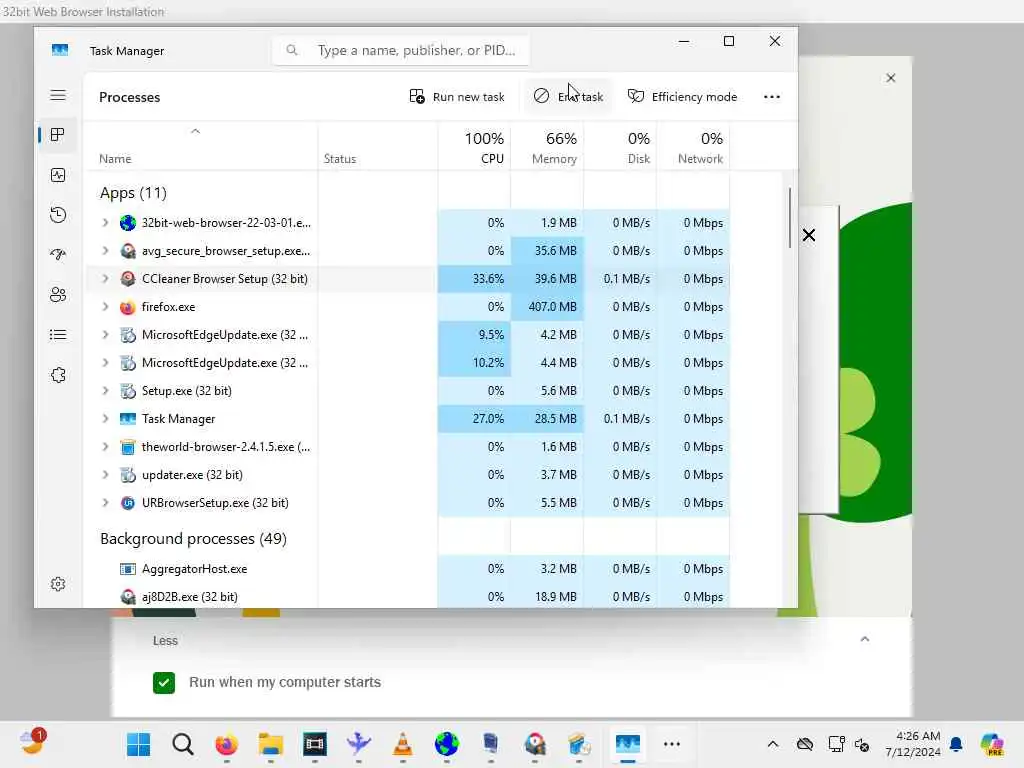Click the CCleaner Browser Setup process icon
Image resolution: width=1024 pixels, height=768 pixels.
pyautogui.click(x=128, y=279)
